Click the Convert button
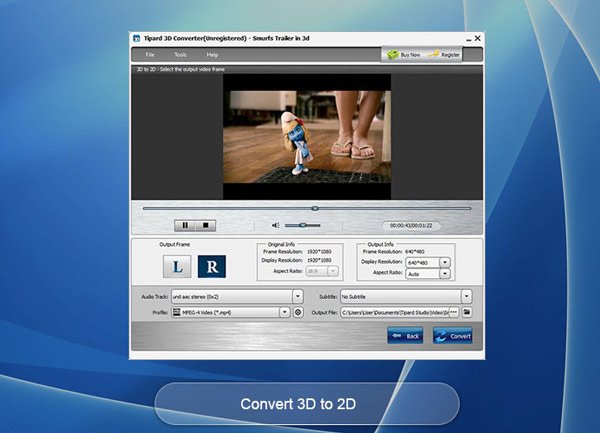This screenshot has width=600, height=433. point(453,336)
